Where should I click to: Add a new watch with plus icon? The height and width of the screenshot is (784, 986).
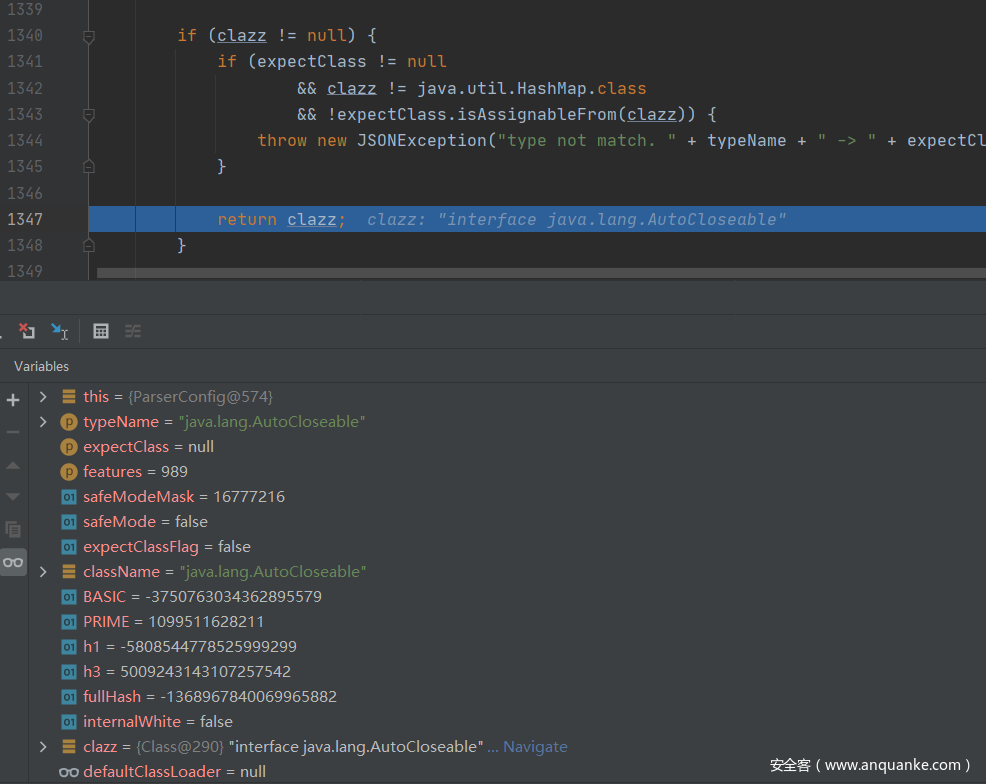point(13,400)
